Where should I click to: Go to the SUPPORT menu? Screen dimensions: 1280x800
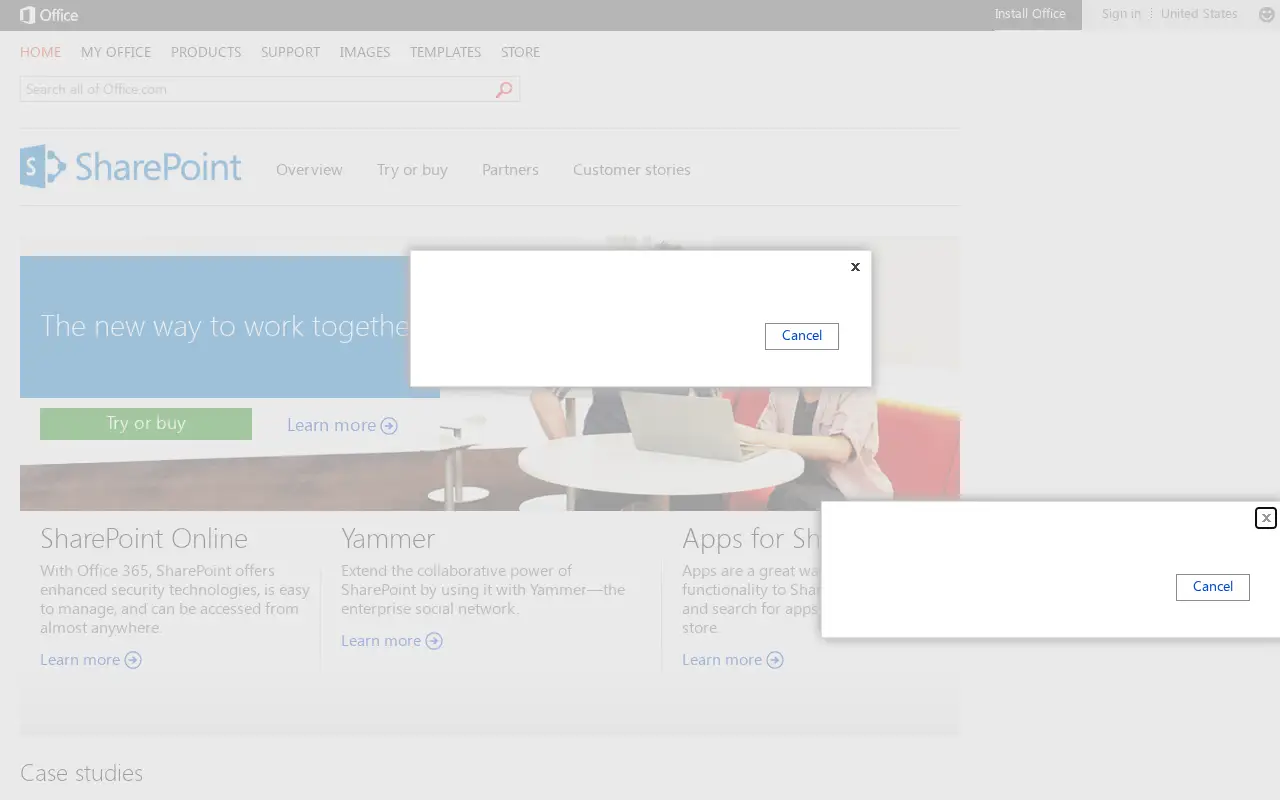click(290, 52)
